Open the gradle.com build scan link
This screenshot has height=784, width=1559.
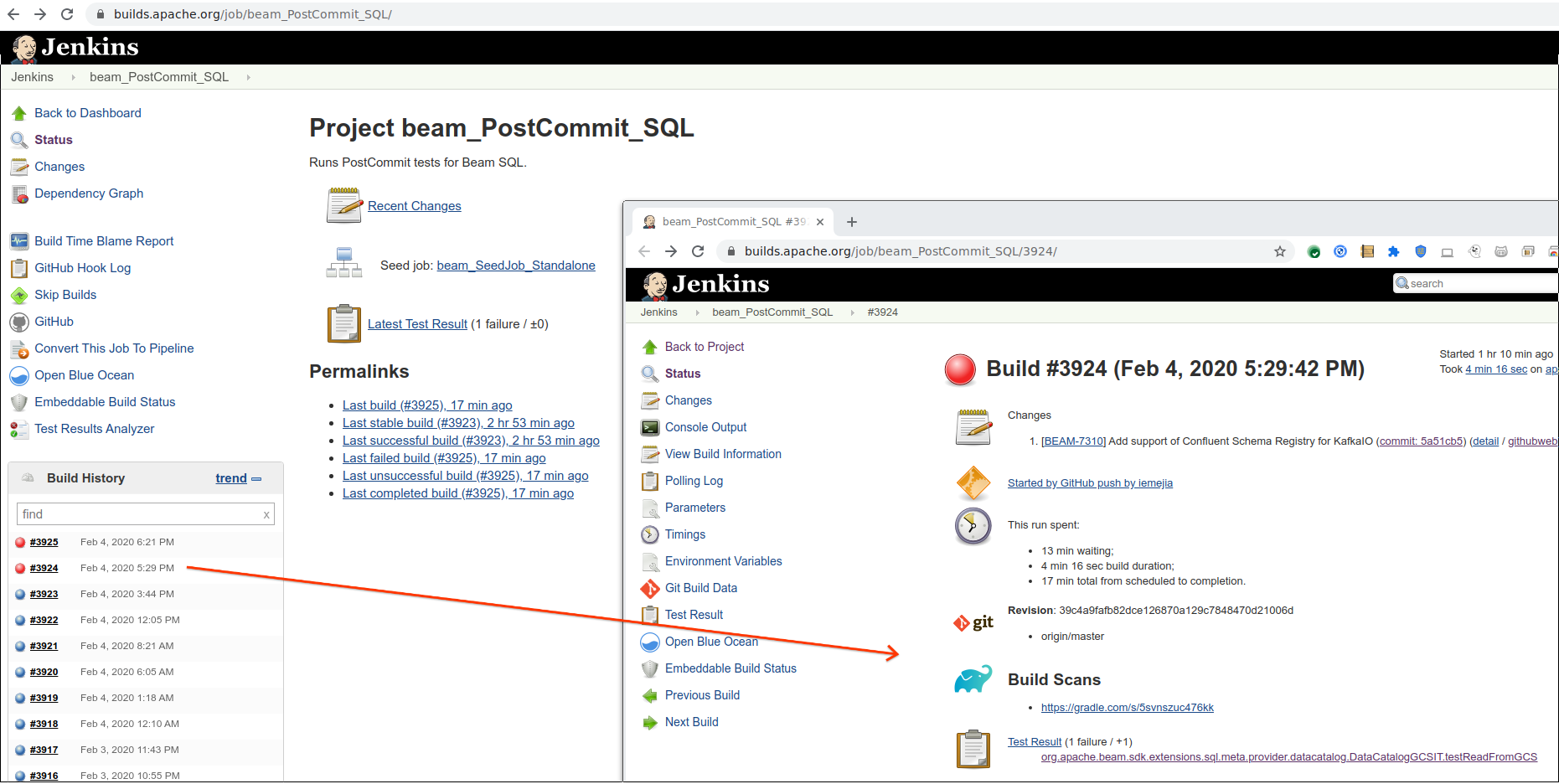click(x=1128, y=708)
